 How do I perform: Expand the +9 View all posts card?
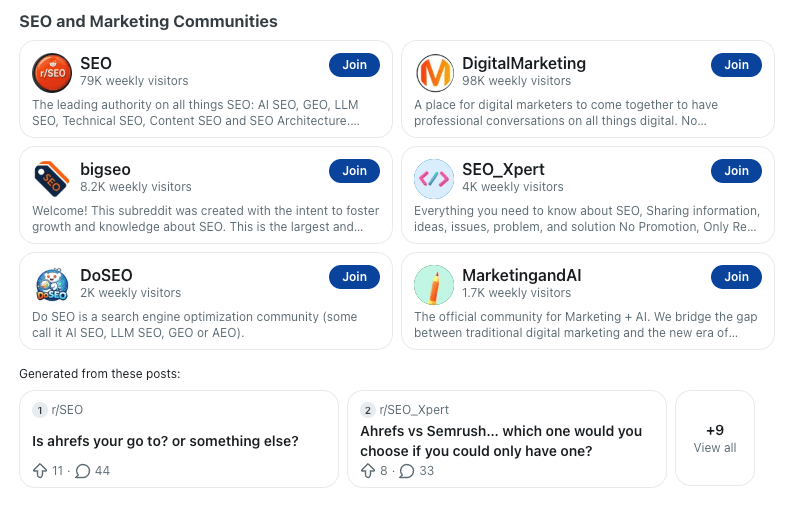(x=715, y=439)
